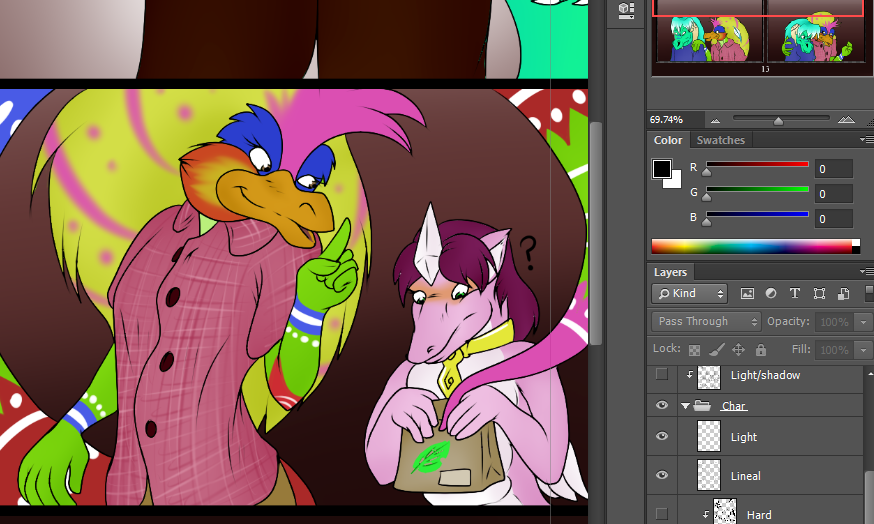
Task: Open the Kind filter dropdown
Action: (x=690, y=293)
